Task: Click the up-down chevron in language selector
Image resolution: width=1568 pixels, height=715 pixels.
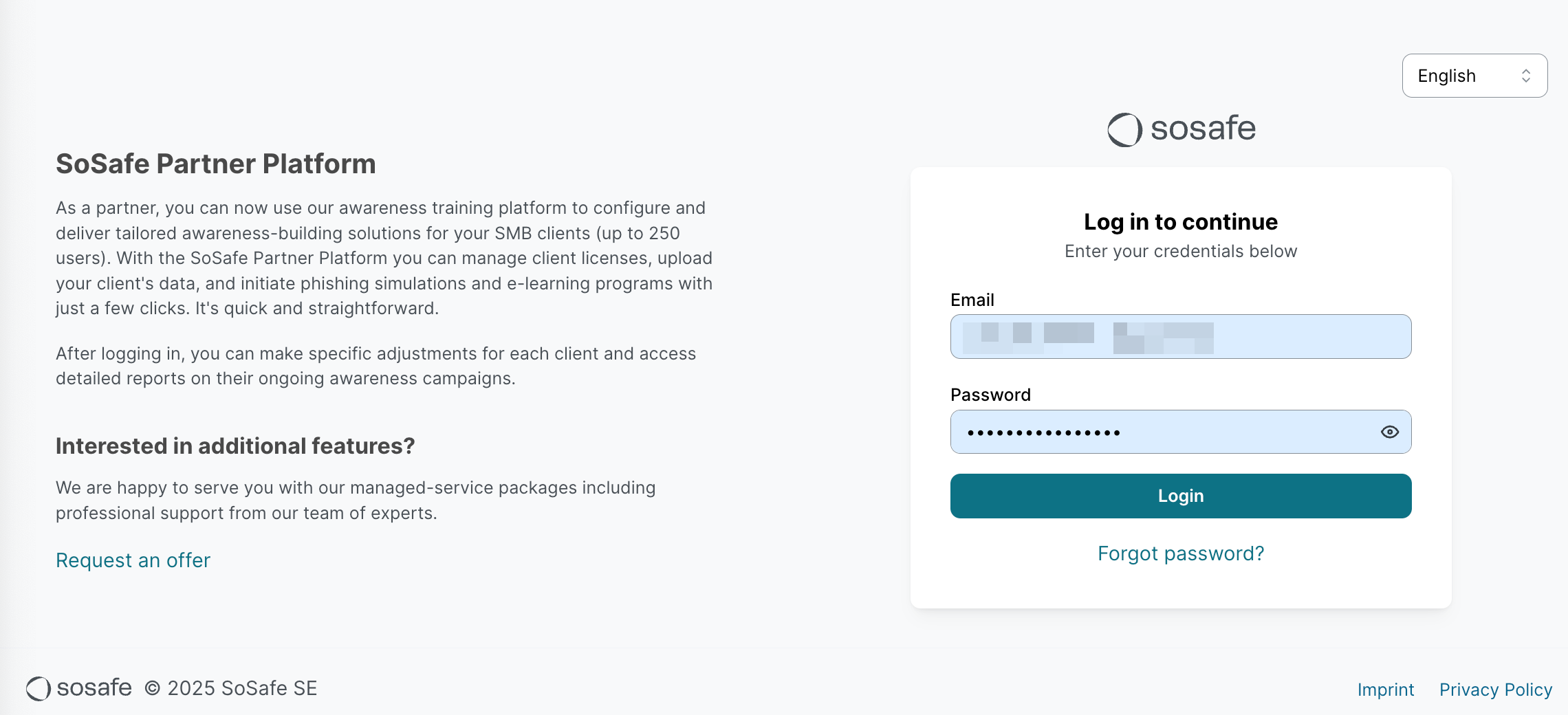Action: [1526, 76]
